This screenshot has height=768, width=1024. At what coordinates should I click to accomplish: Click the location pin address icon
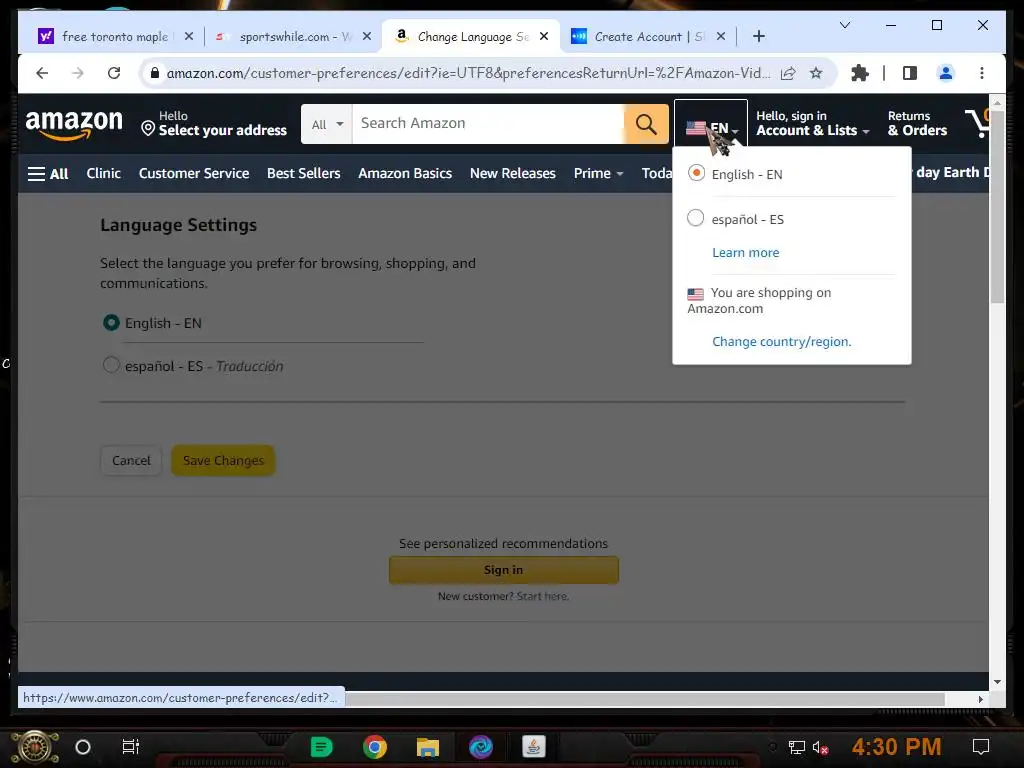pyautogui.click(x=148, y=129)
